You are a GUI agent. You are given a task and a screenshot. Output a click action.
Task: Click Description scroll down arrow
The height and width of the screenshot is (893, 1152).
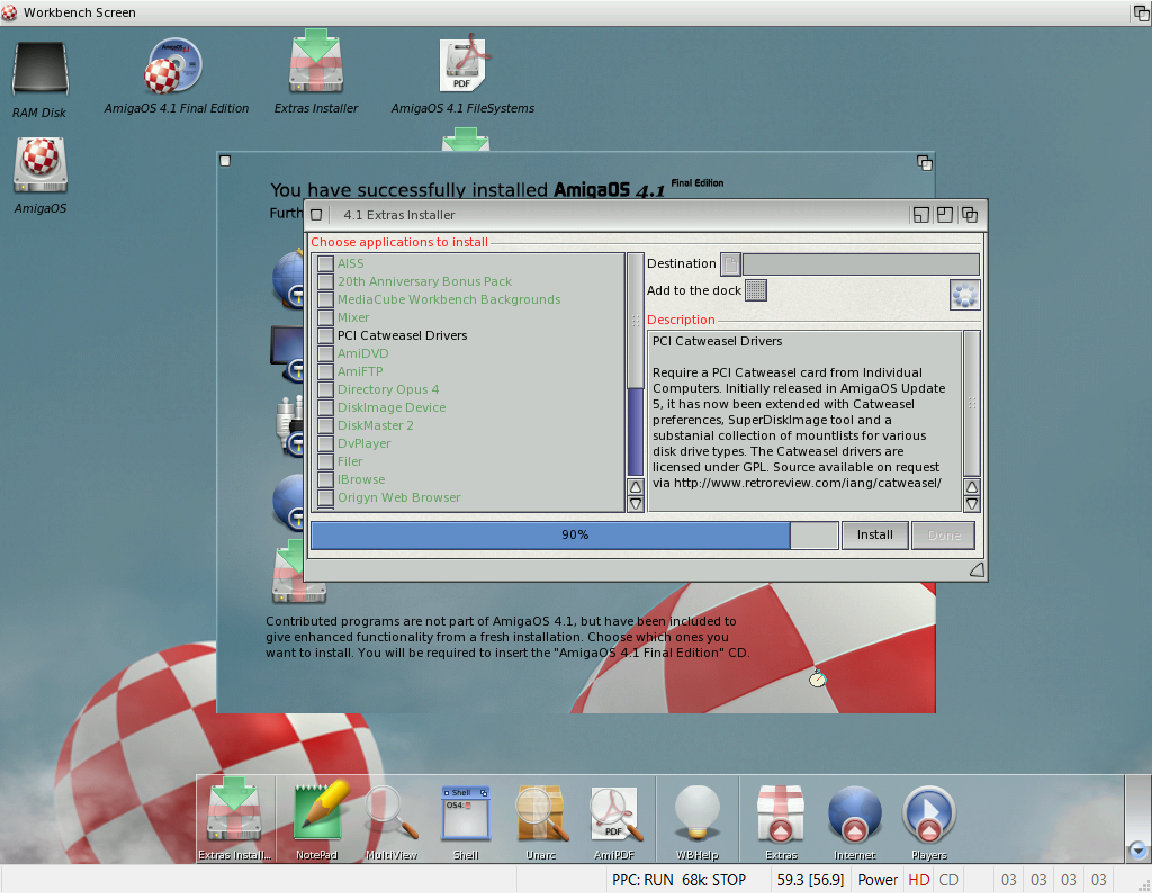coord(971,503)
